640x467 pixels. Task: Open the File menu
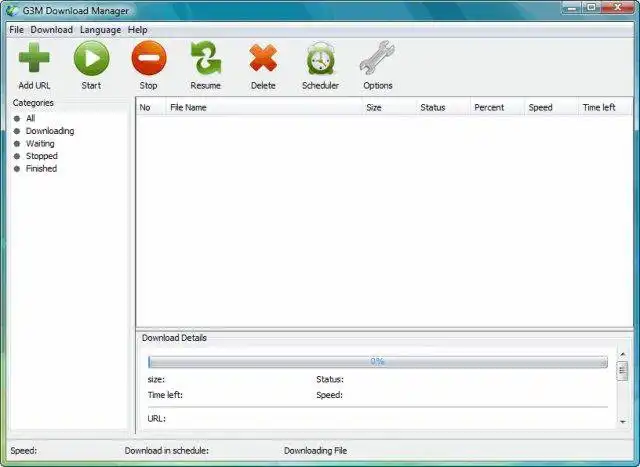click(x=16, y=30)
